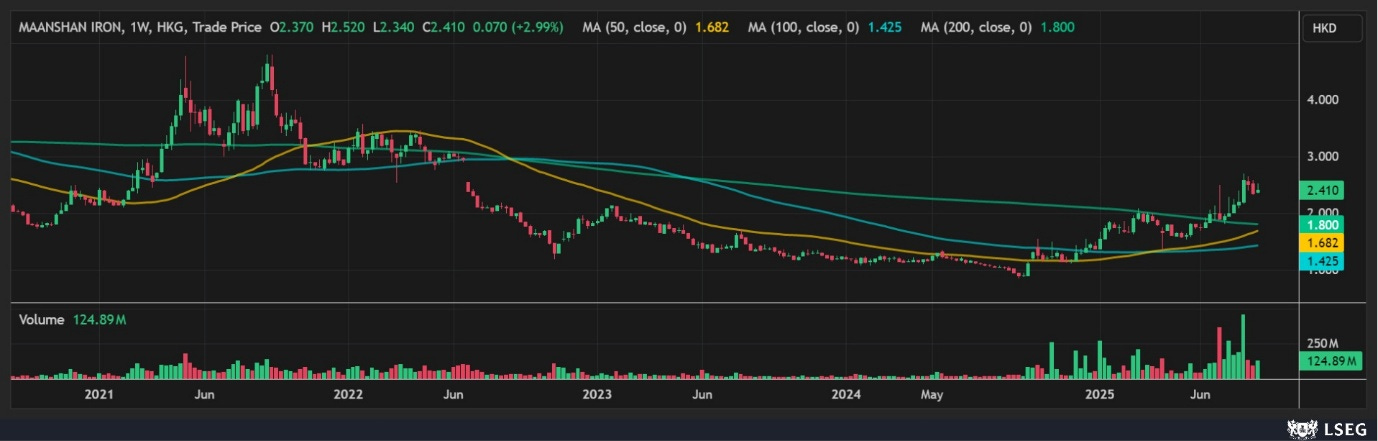Click the Volume indicator label
1378x441 pixels.
coord(42,320)
